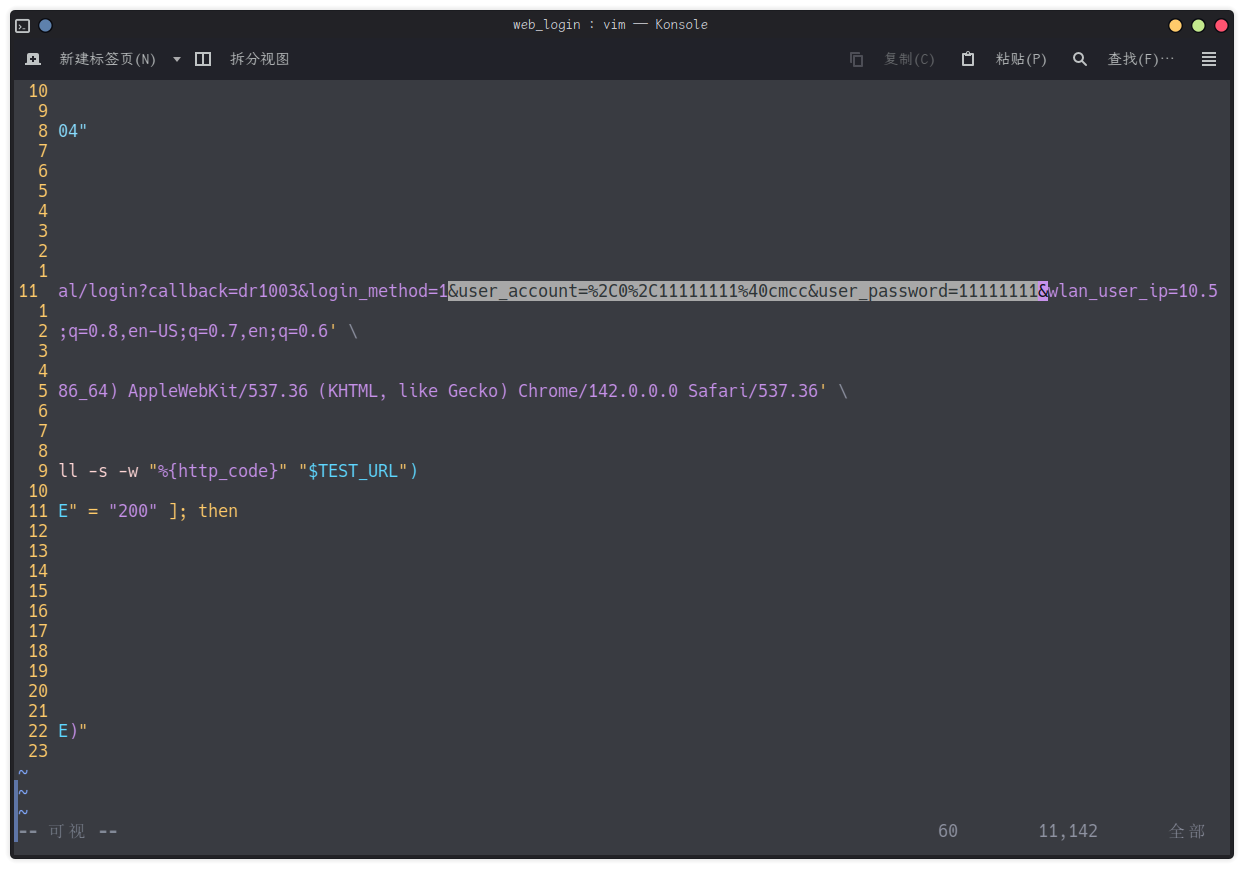
Task: Click the yellow minimize window button
Action: tap(1175, 25)
